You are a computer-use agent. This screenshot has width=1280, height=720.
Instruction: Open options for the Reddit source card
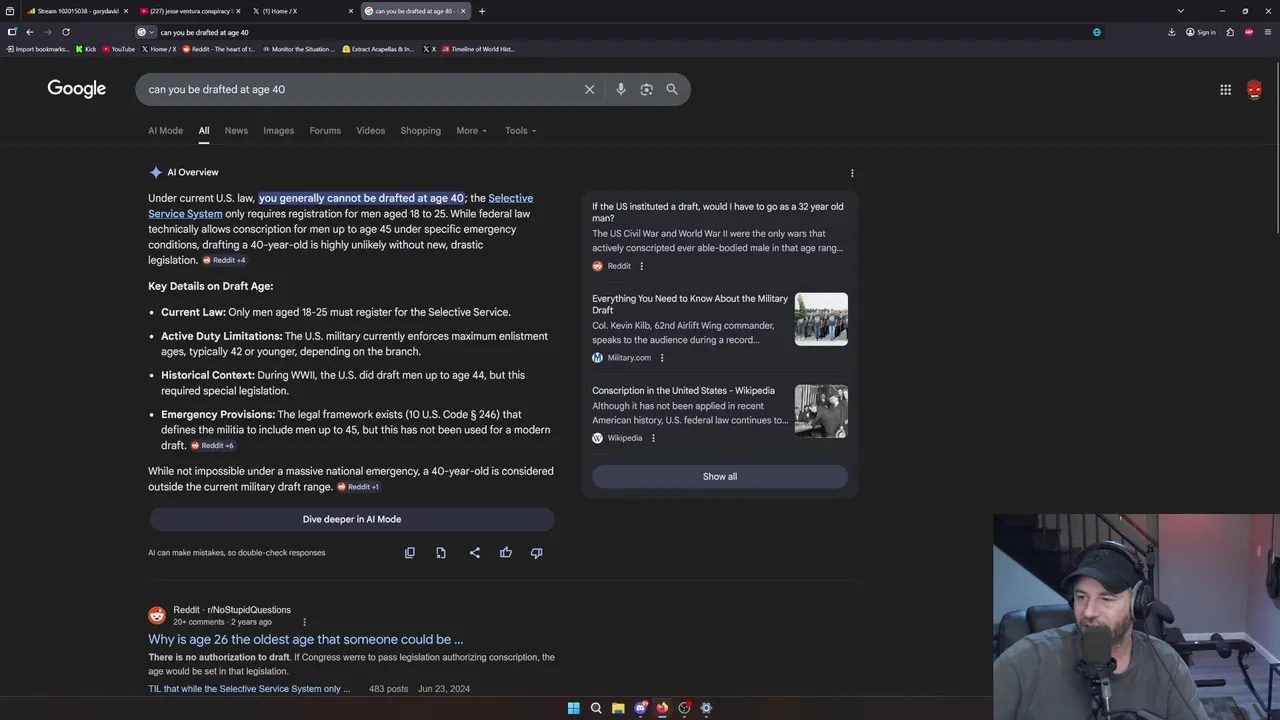tap(641, 266)
